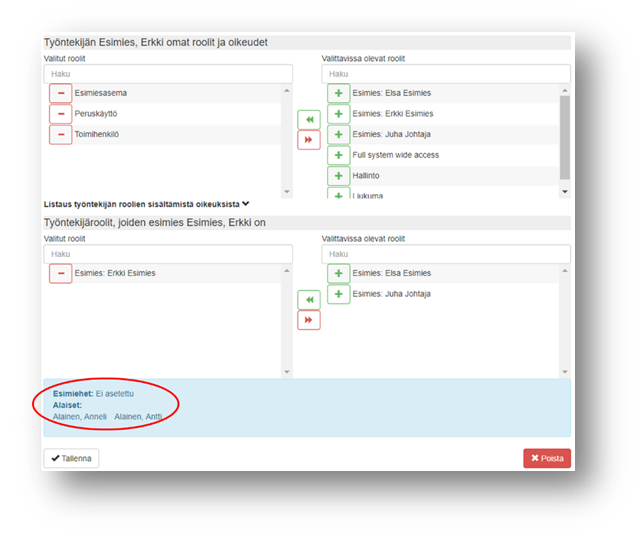Click Tallenna save button

click(x=71, y=458)
